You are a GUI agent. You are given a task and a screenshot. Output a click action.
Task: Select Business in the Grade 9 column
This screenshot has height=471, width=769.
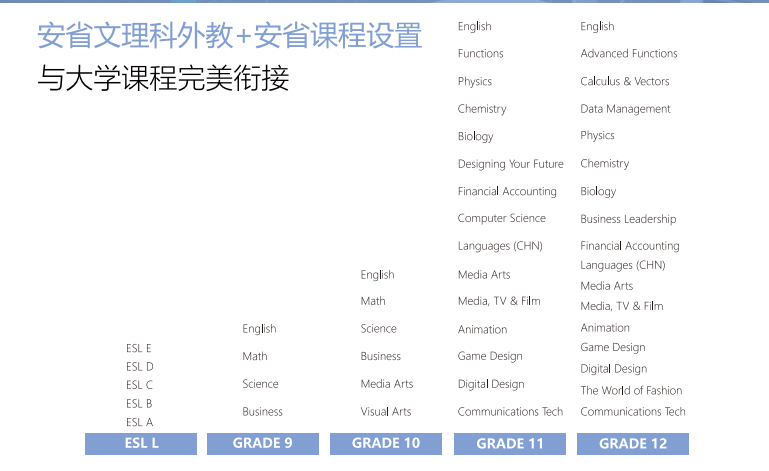click(x=262, y=411)
